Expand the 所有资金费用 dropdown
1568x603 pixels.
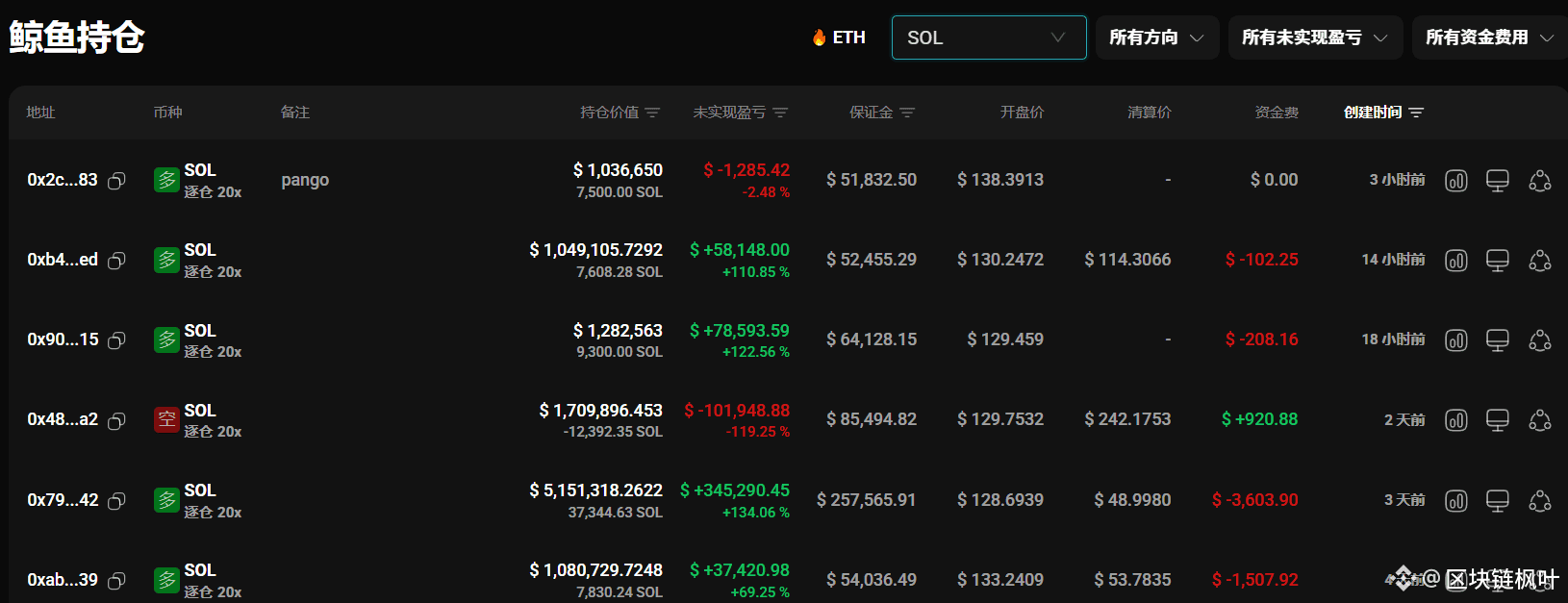(x=1489, y=38)
